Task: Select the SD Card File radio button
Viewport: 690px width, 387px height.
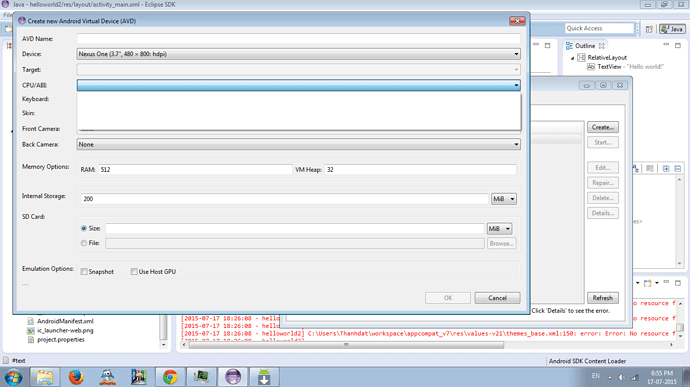Action: click(x=84, y=243)
